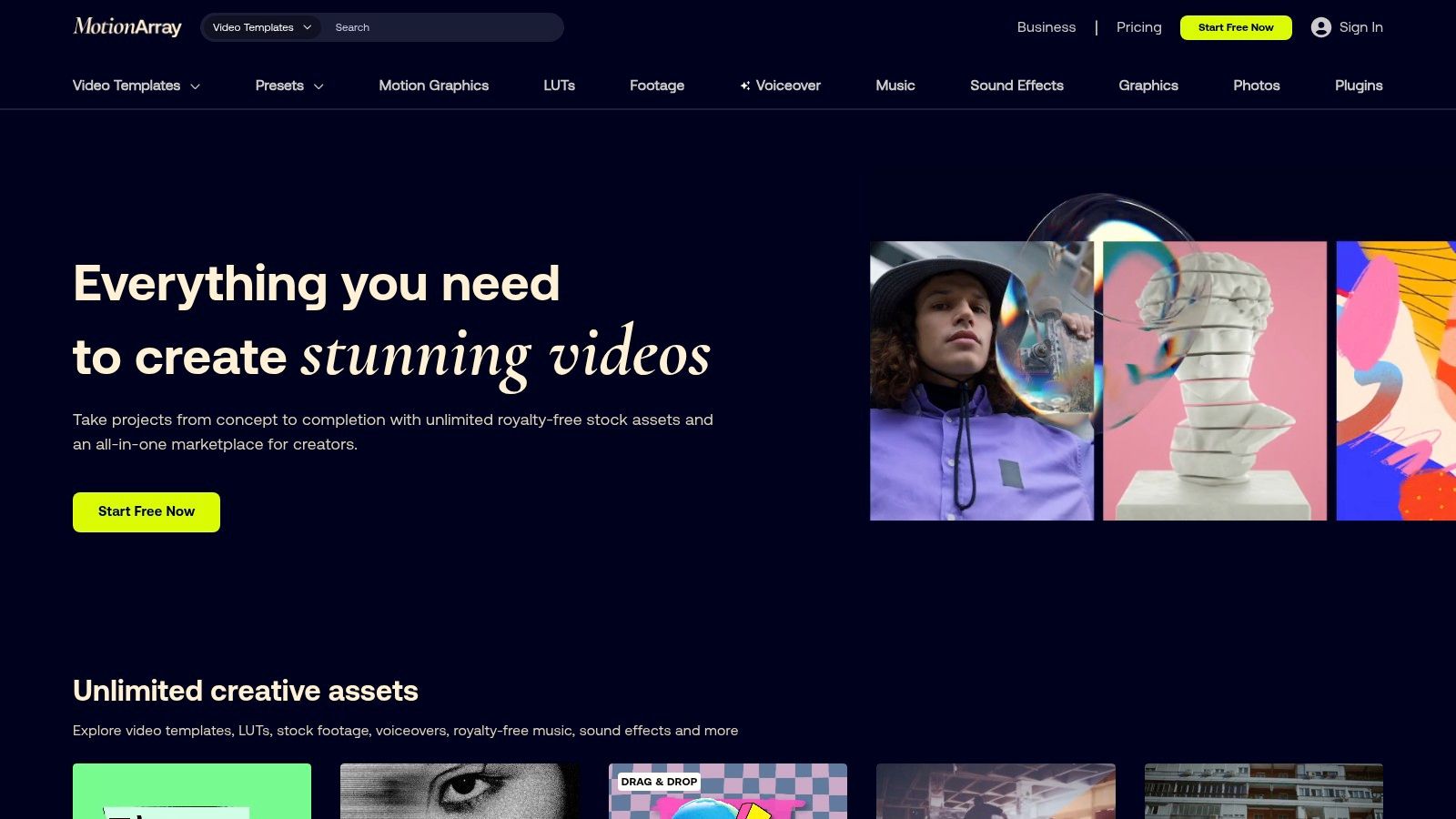The width and height of the screenshot is (1456, 819).
Task: Open the Plugins section
Action: (x=1358, y=86)
